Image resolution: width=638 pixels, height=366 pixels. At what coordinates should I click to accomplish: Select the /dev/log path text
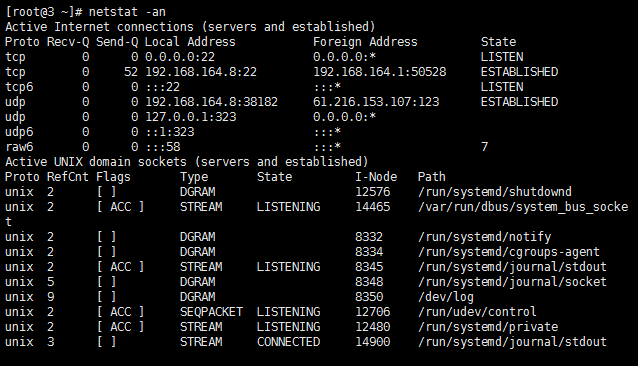446,297
